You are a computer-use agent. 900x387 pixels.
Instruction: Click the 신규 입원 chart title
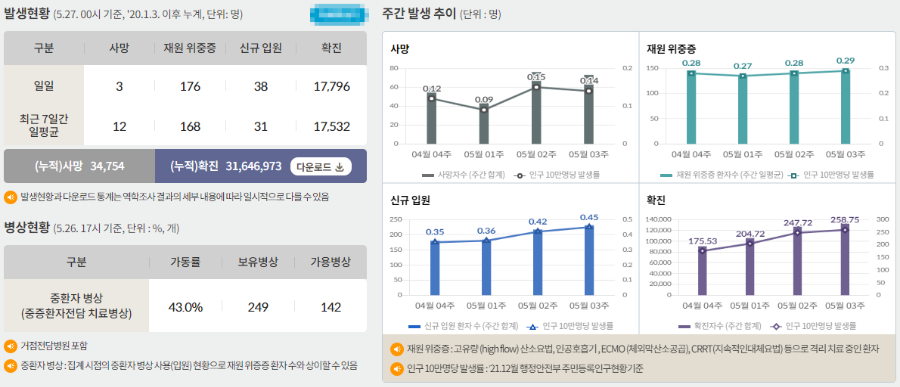pyautogui.click(x=410, y=200)
